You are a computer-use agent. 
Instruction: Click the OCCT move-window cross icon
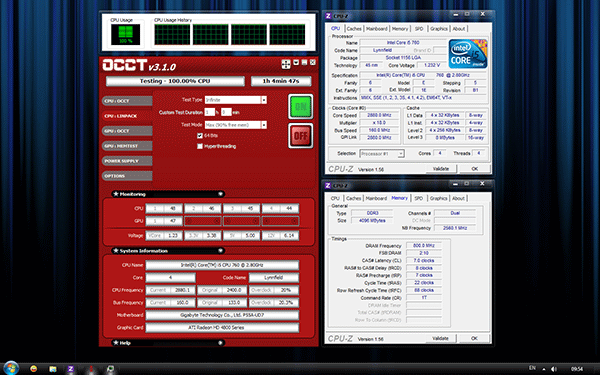pyautogui.click(x=286, y=64)
